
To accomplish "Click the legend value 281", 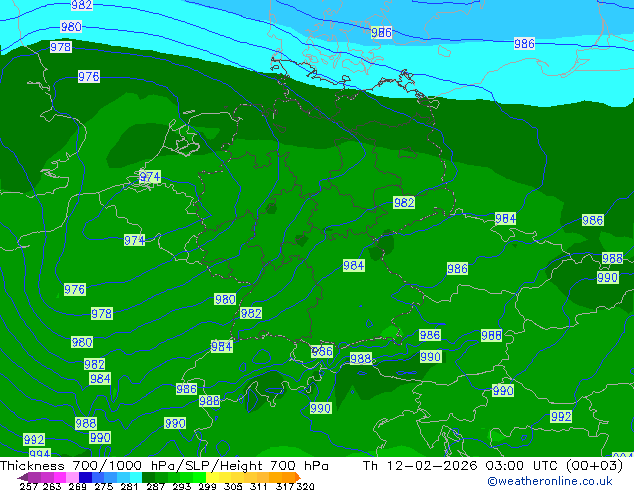I will pyautogui.click(x=129, y=486).
